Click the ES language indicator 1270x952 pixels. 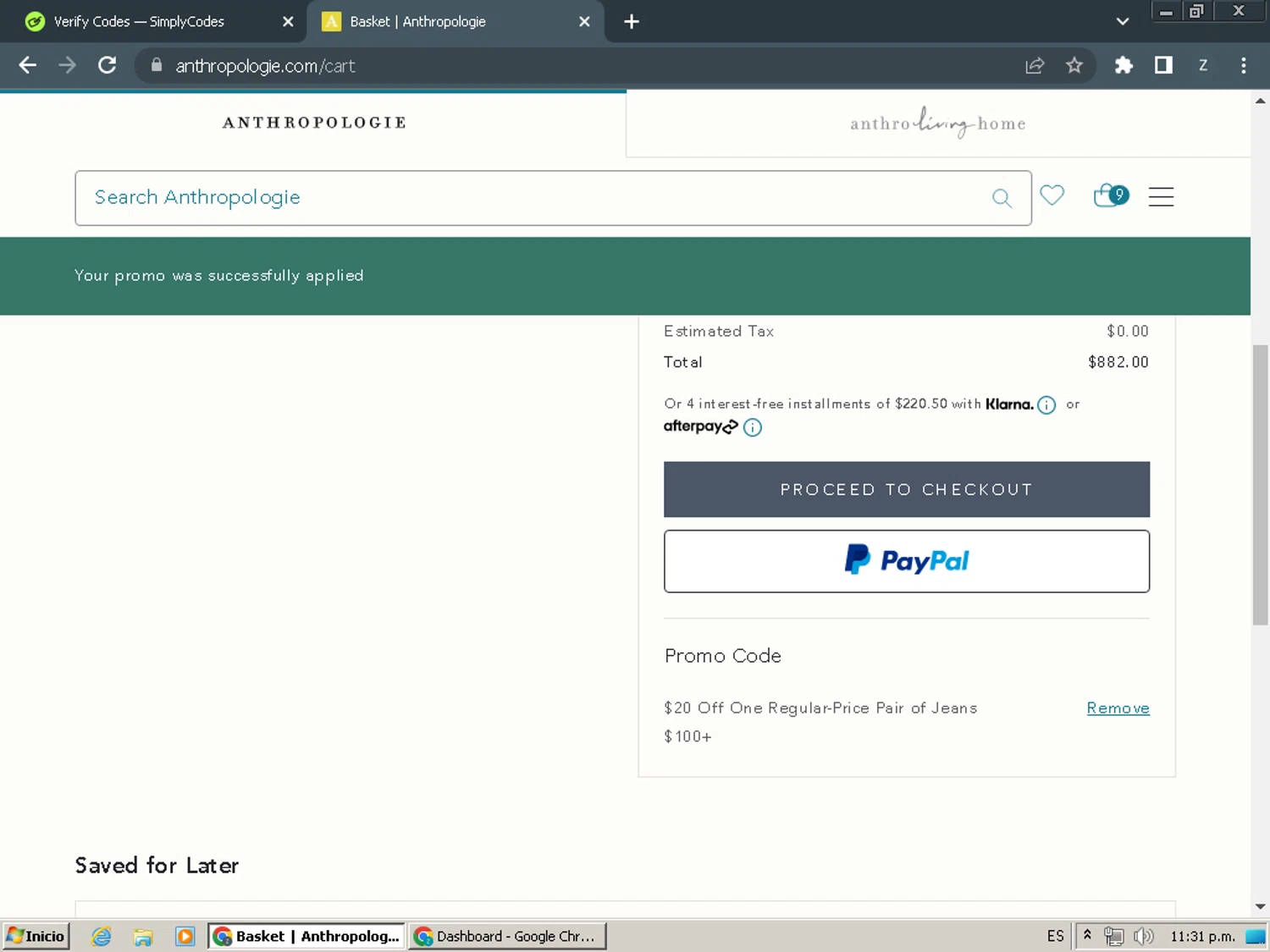tap(1055, 936)
